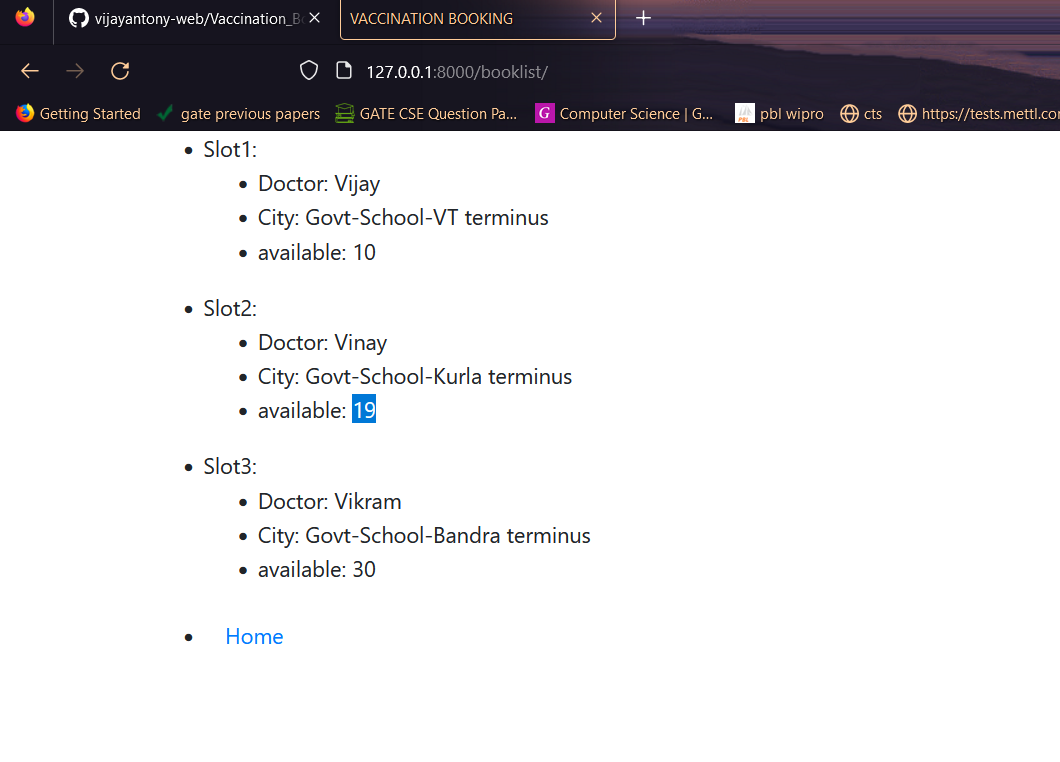This screenshot has width=1060, height=762.
Task: Switch to the VACCINATION BOOKING tab
Action: (x=450, y=18)
